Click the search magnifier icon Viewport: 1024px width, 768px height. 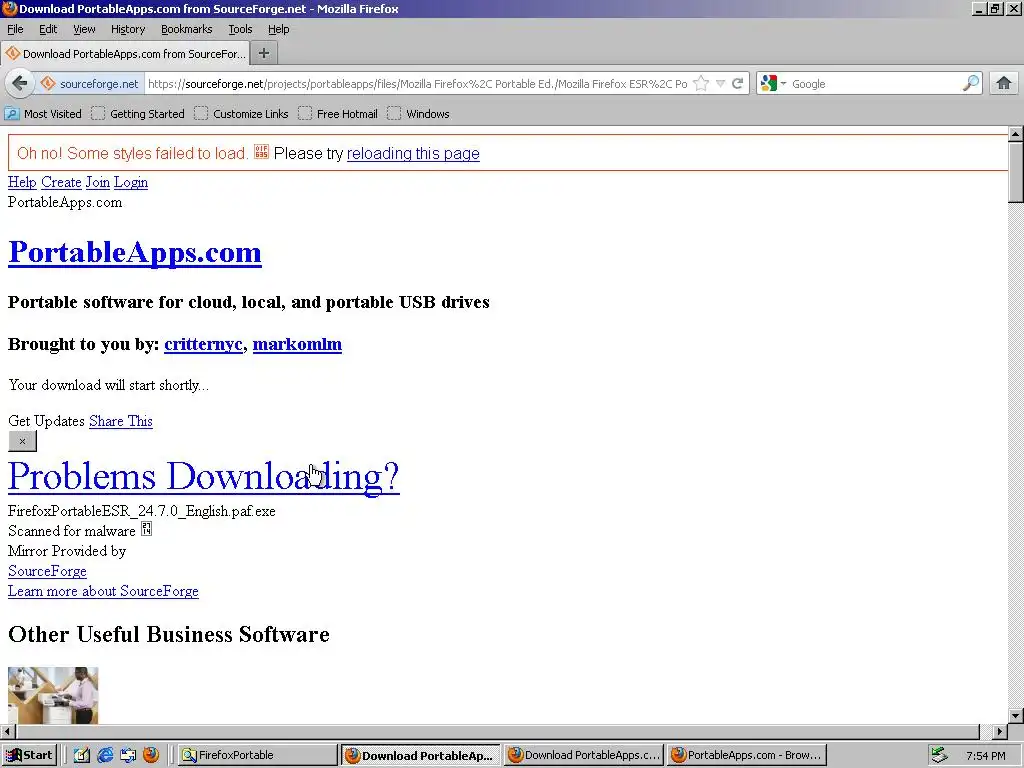click(x=971, y=84)
